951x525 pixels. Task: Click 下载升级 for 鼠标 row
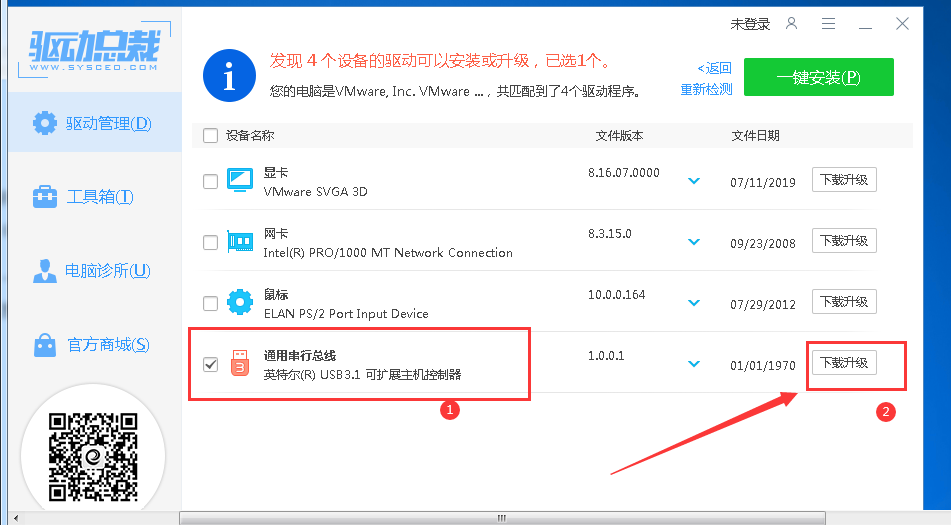(844, 301)
